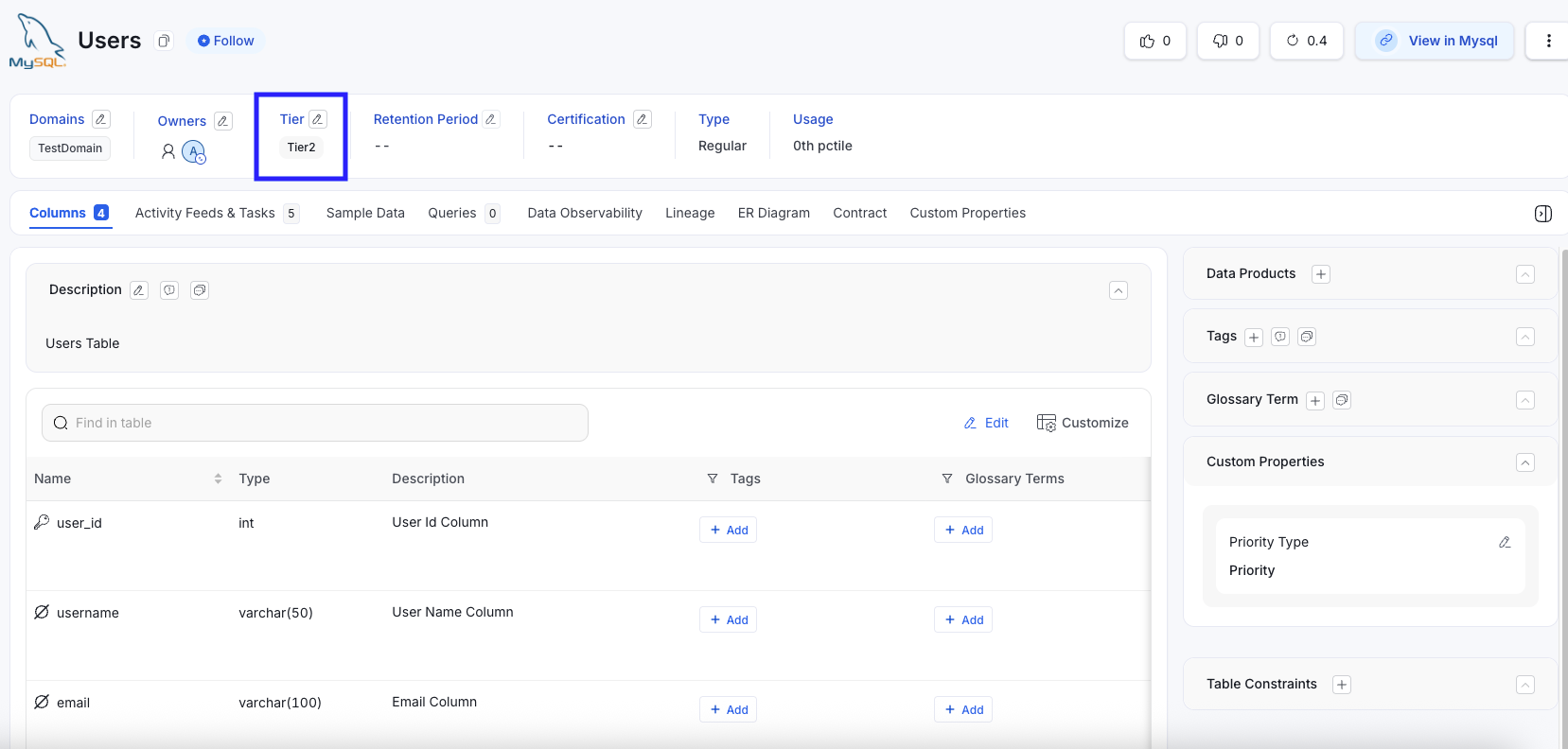Open Customize table columns
Image resolution: width=1568 pixels, height=749 pixels.
(x=1083, y=423)
